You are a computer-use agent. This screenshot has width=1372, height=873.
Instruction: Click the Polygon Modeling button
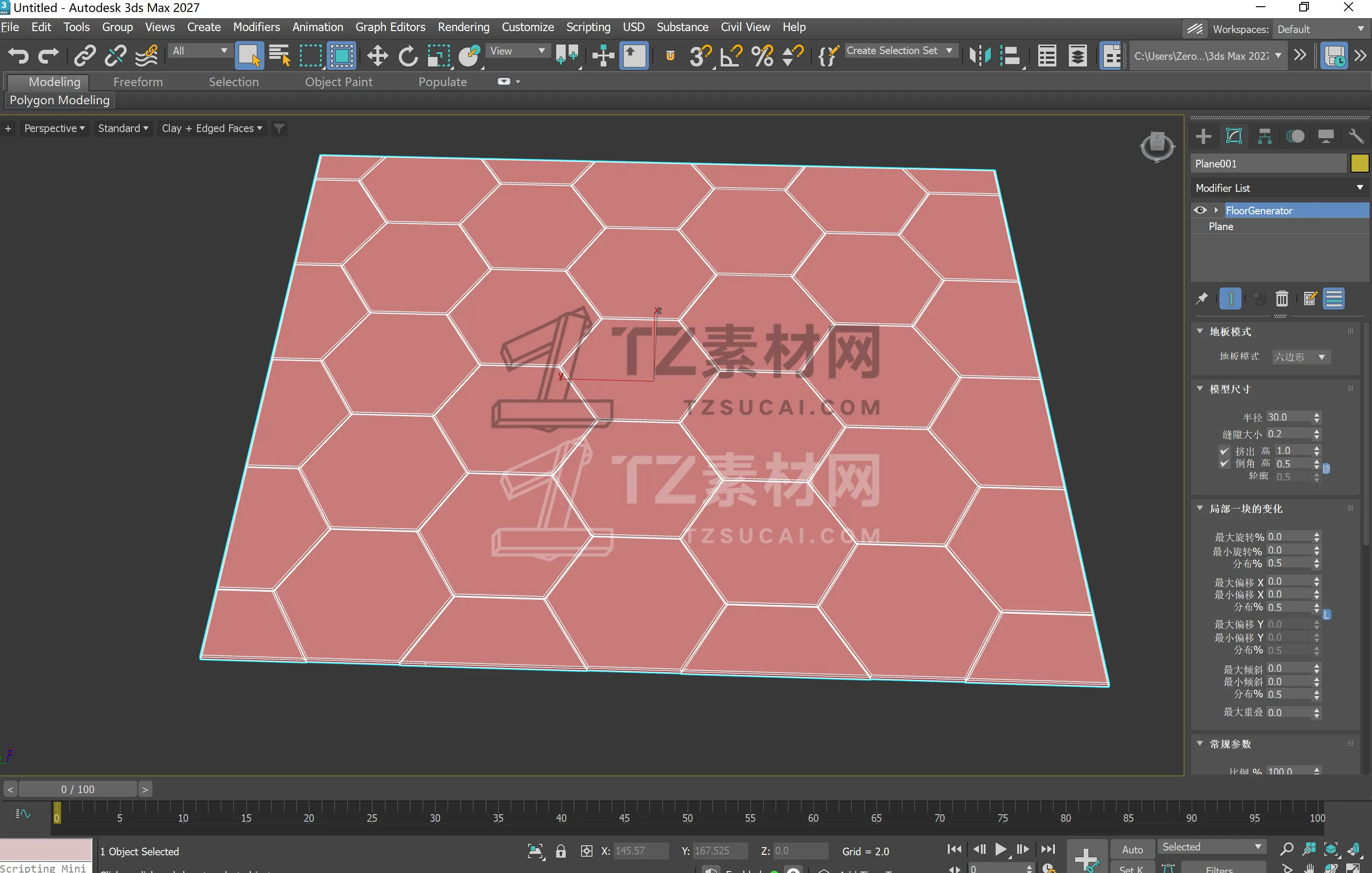[x=59, y=100]
